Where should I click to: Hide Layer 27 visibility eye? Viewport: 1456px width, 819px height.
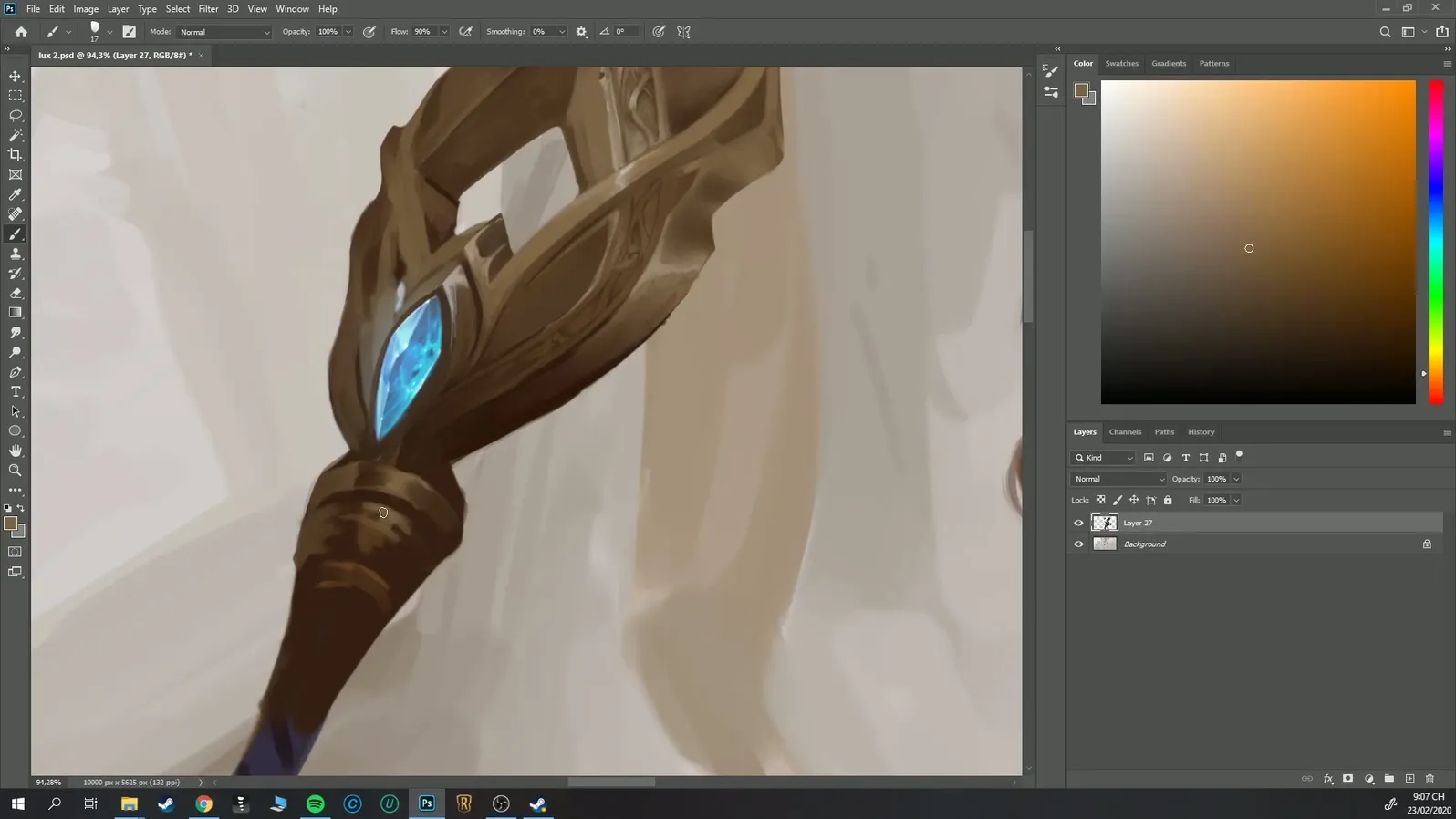click(1078, 523)
